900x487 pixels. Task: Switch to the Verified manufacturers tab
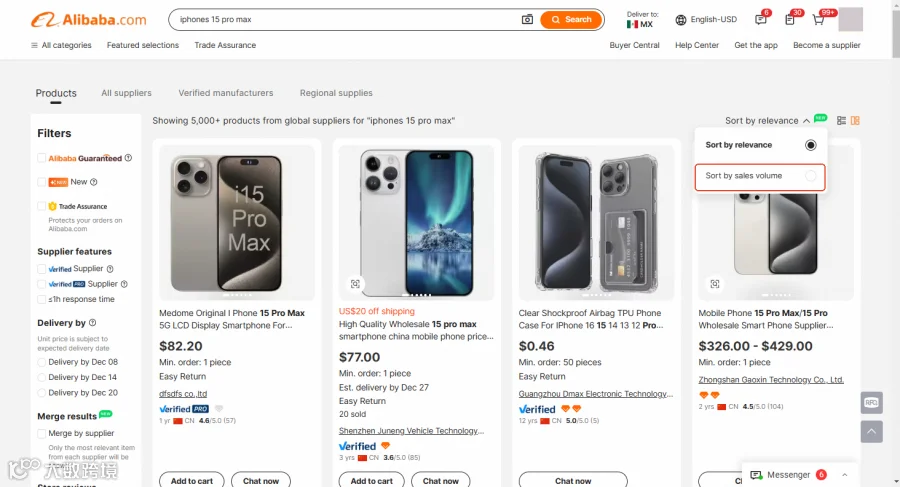pyautogui.click(x=226, y=93)
